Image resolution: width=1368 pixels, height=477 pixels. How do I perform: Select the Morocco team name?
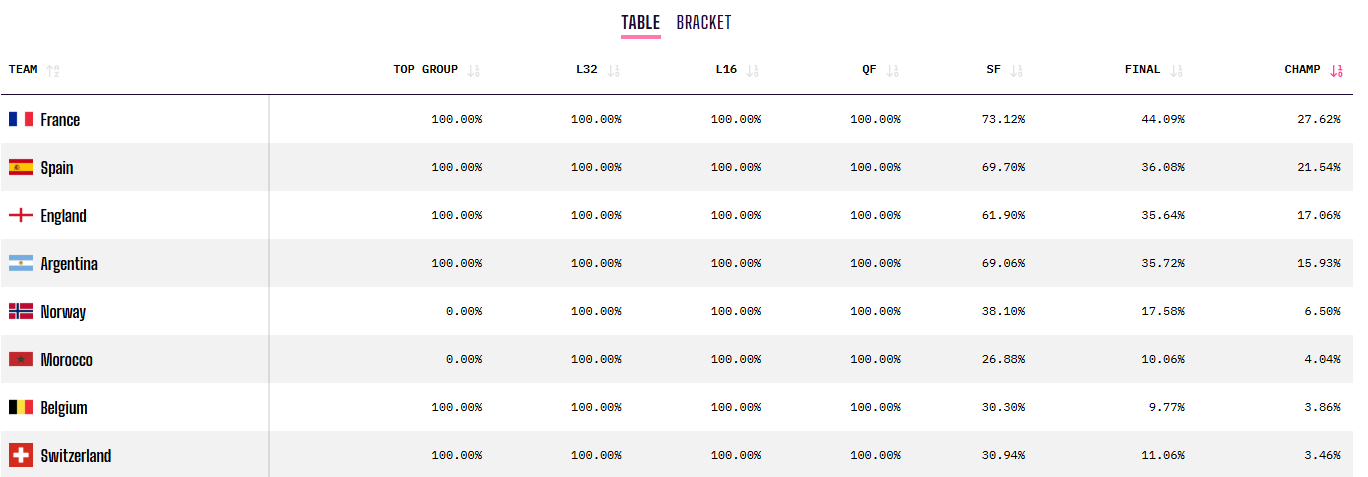click(x=67, y=360)
